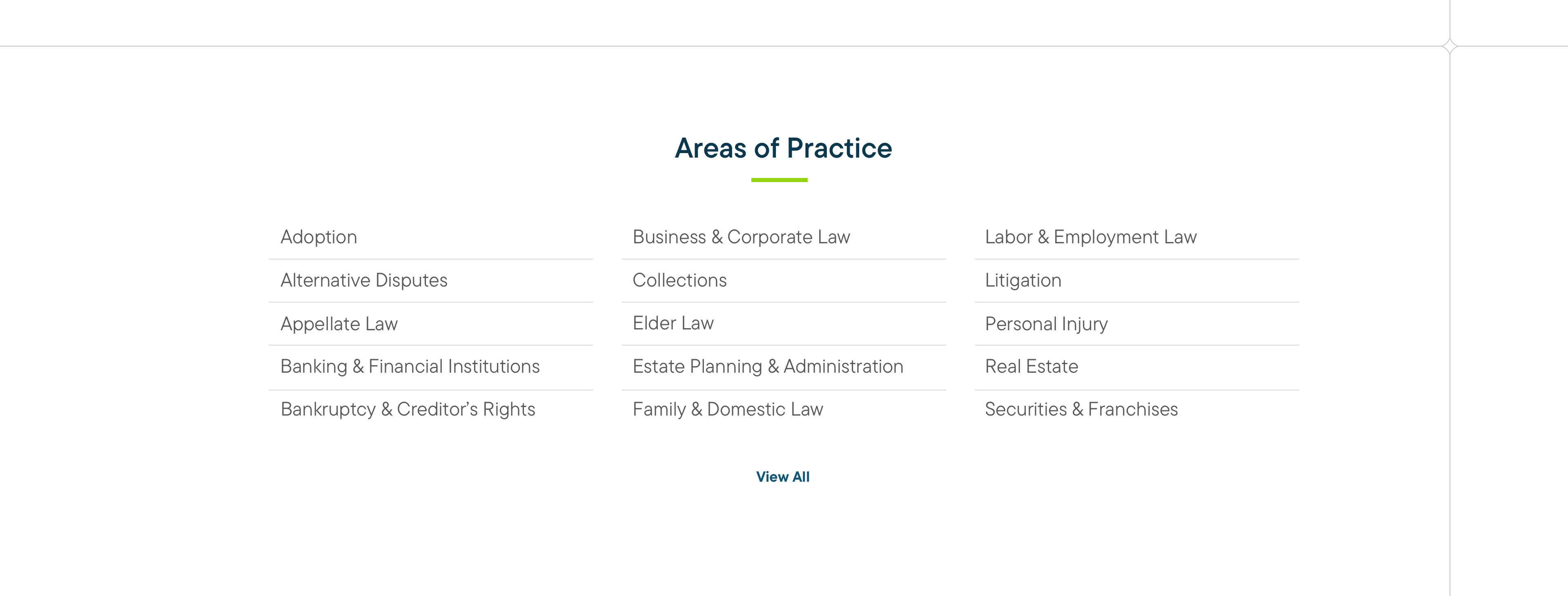Viewport: 1568px width, 596px height.
Task: Open the Personal Injury link
Action: tap(1046, 323)
